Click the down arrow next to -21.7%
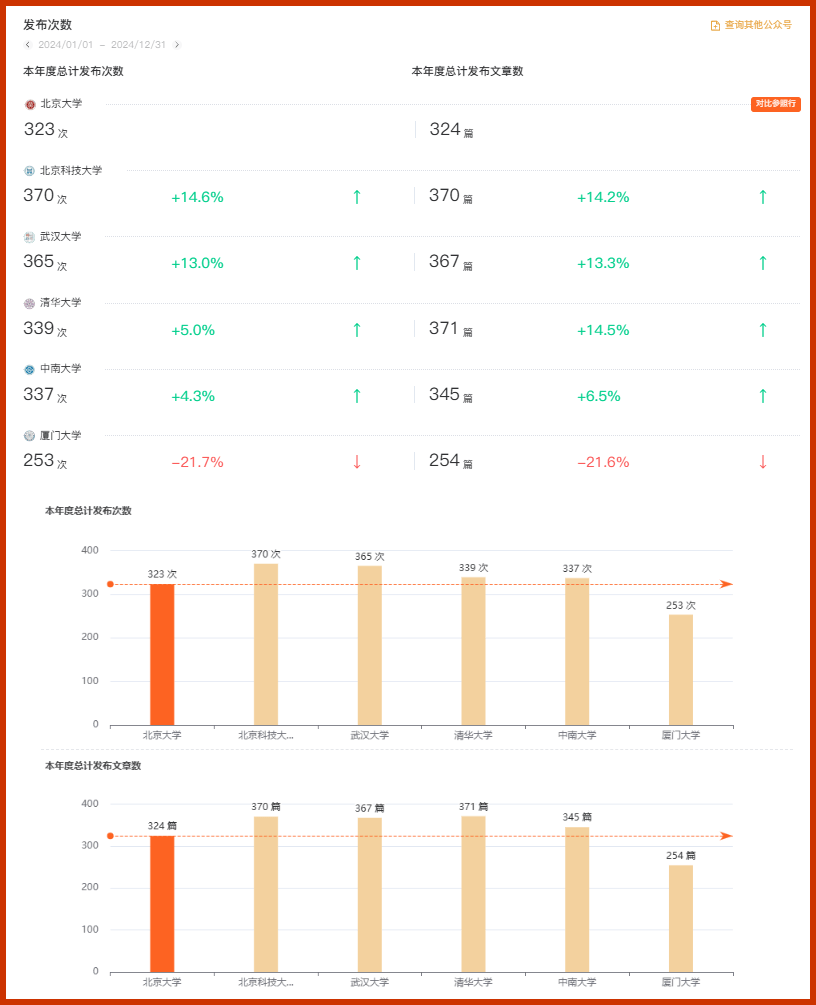This screenshot has height=1005, width=816. 357,462
